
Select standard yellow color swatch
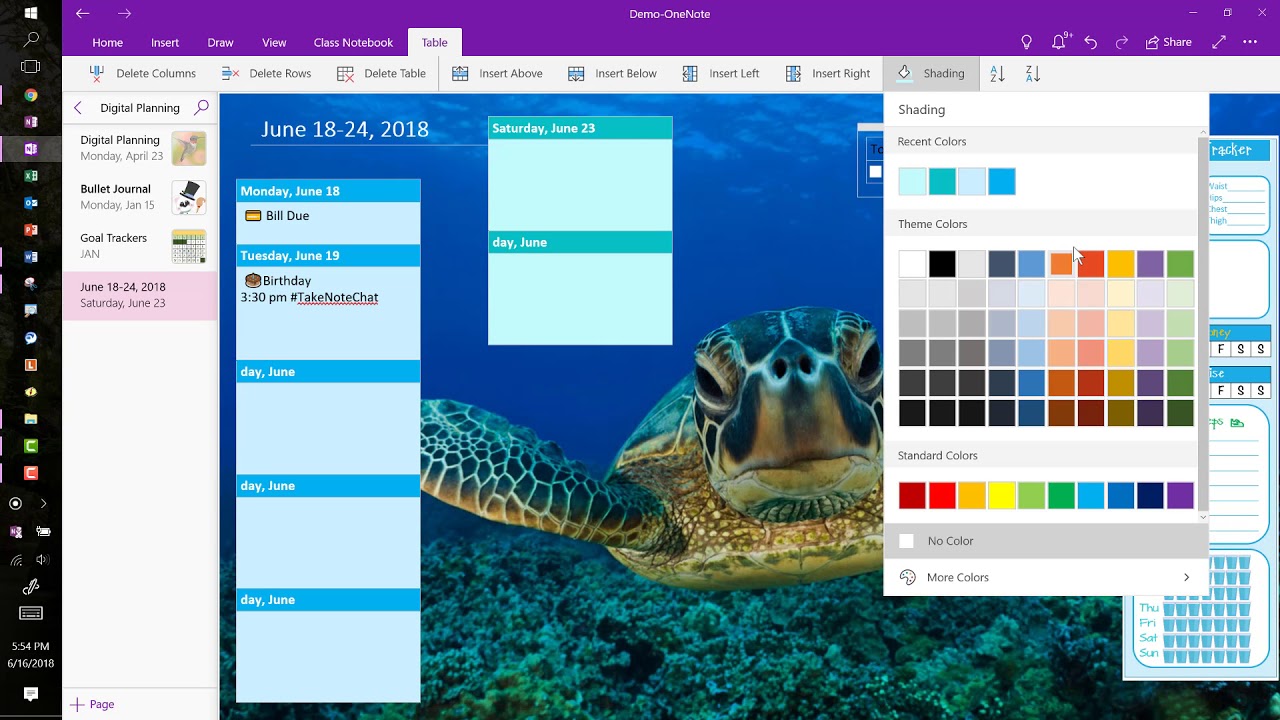(x=1002, y=495)
